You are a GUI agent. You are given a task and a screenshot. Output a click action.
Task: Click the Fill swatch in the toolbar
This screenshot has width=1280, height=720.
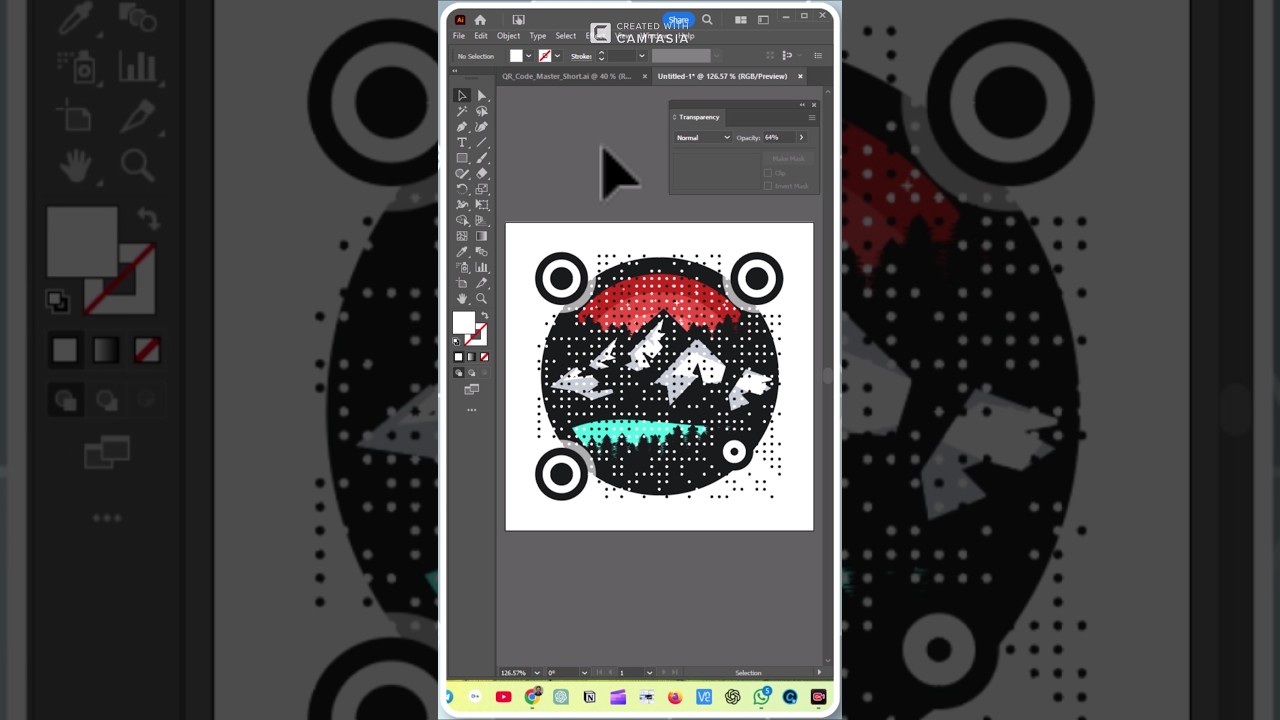tap(464, 323)
